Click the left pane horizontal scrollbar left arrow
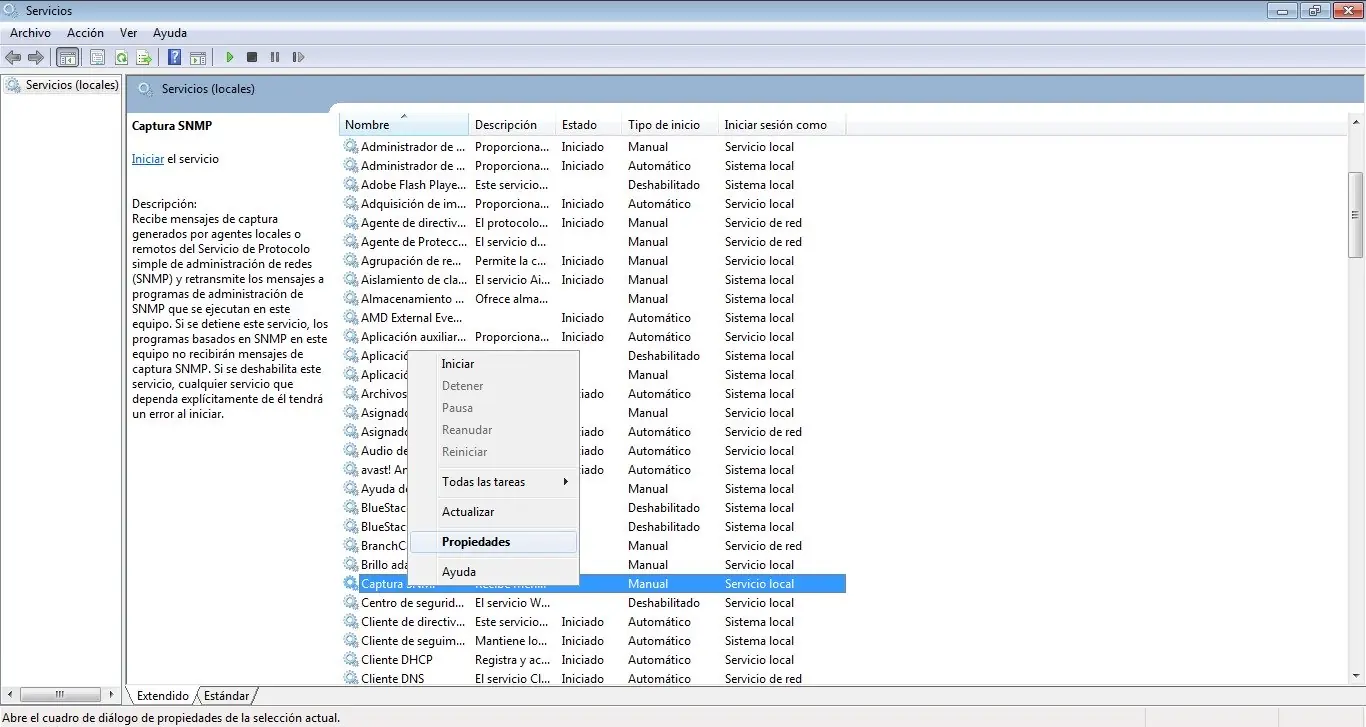Viewport: 1366px width, 727px height. click(11, 694)
